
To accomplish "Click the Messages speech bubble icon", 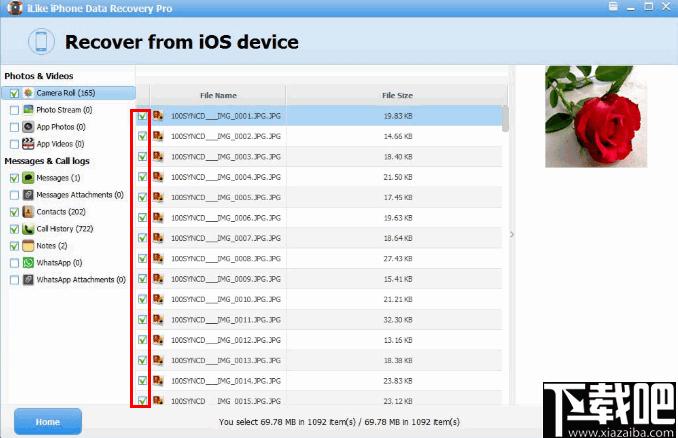I will tap(28, 178).
